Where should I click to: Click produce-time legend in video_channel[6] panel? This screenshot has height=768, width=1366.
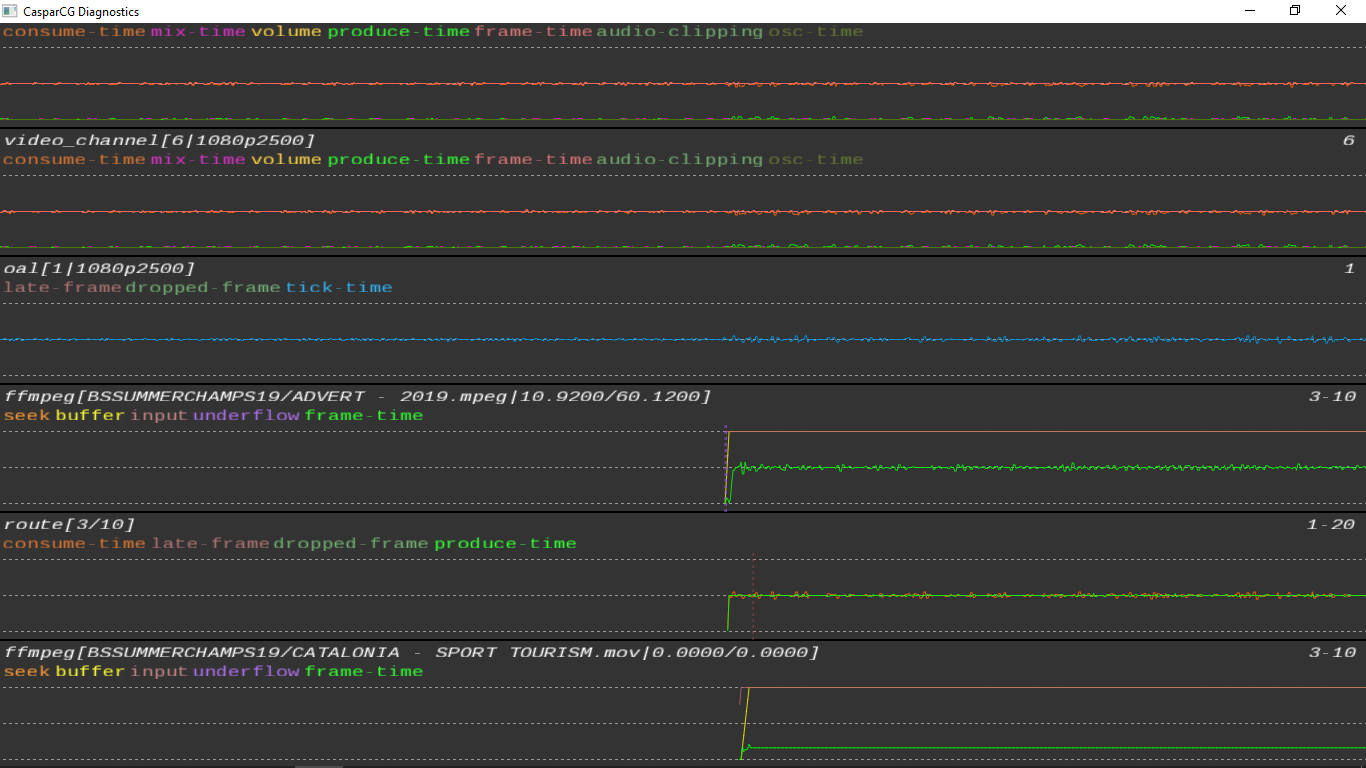(399, 160)
